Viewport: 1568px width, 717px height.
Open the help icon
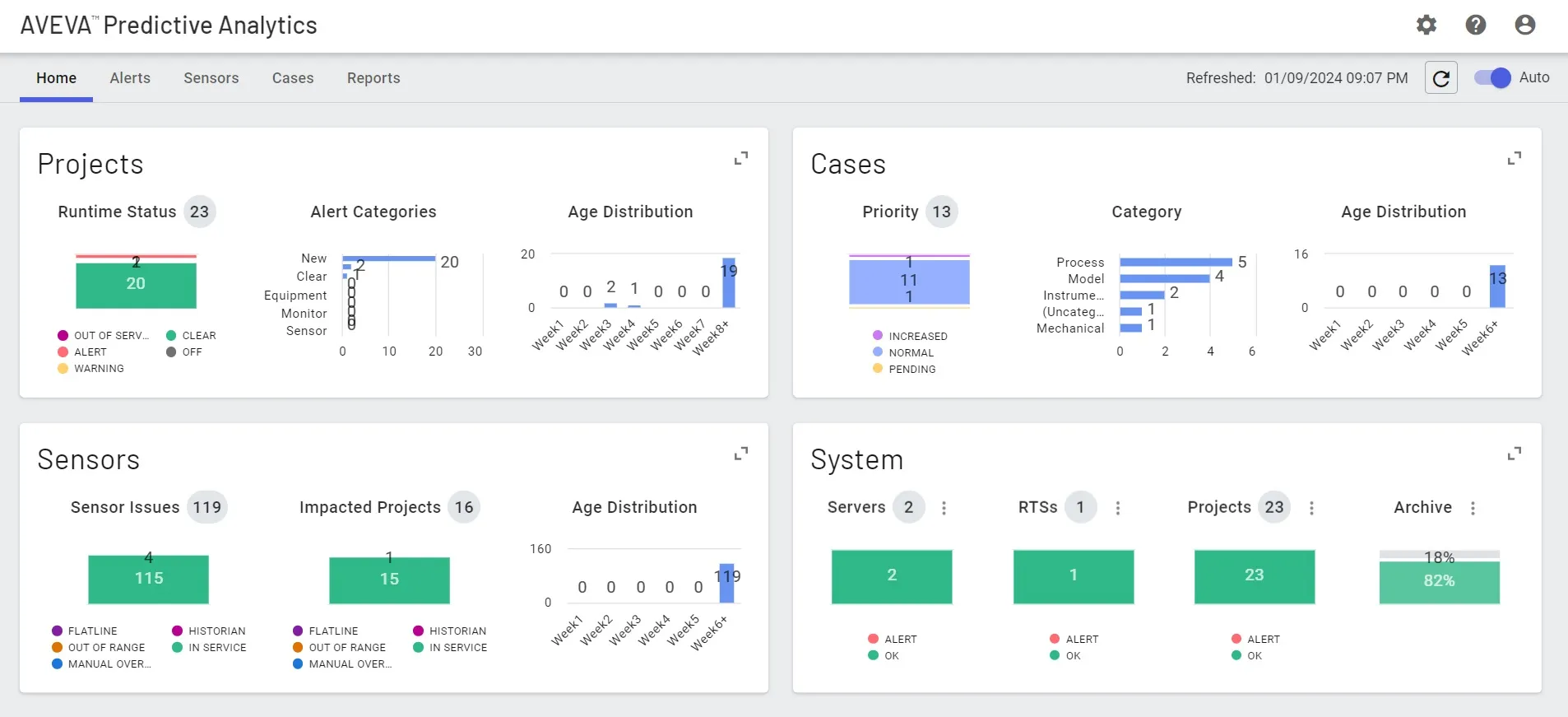1477,26
